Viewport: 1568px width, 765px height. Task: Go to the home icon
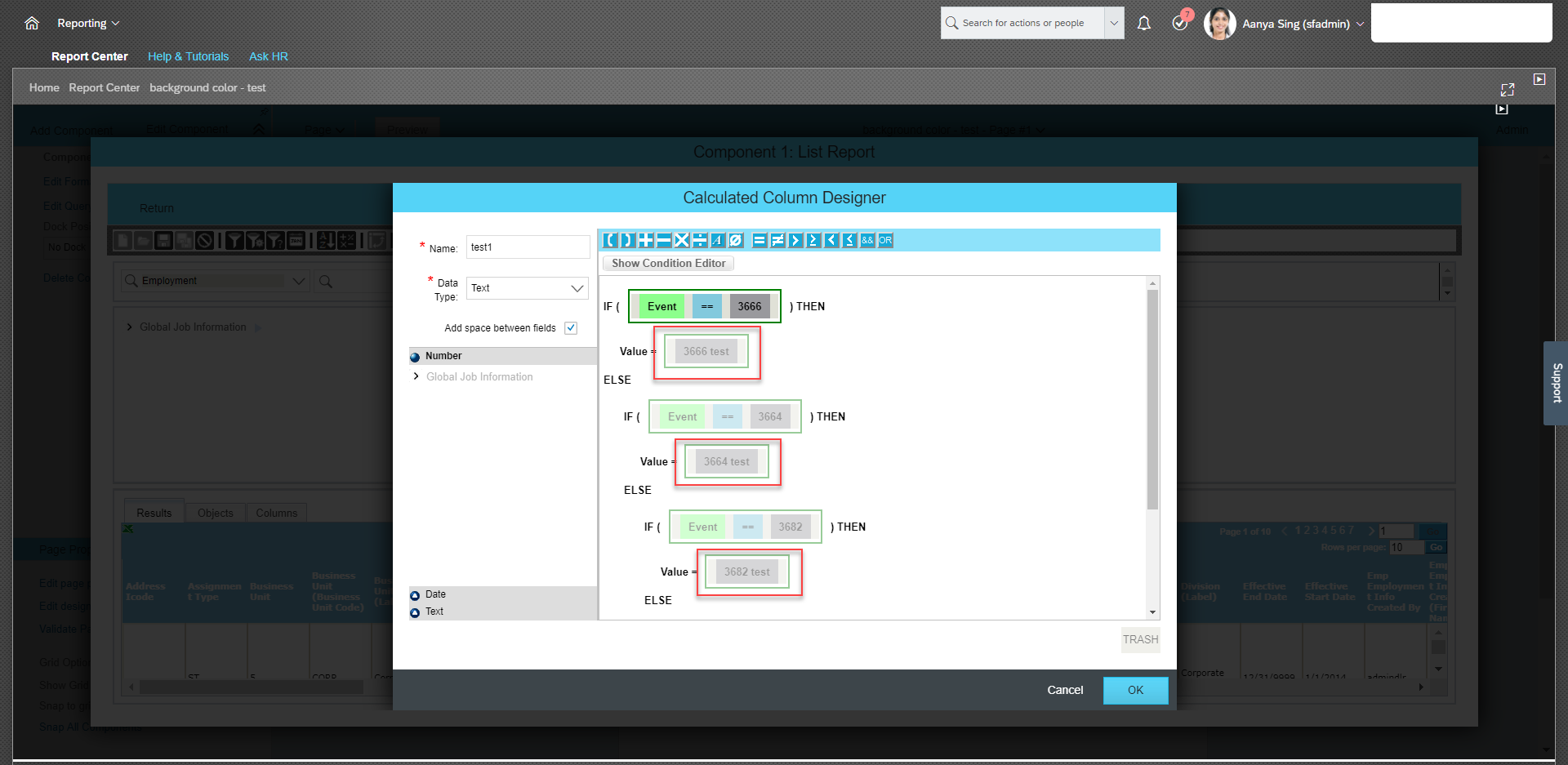coord(32,23)
